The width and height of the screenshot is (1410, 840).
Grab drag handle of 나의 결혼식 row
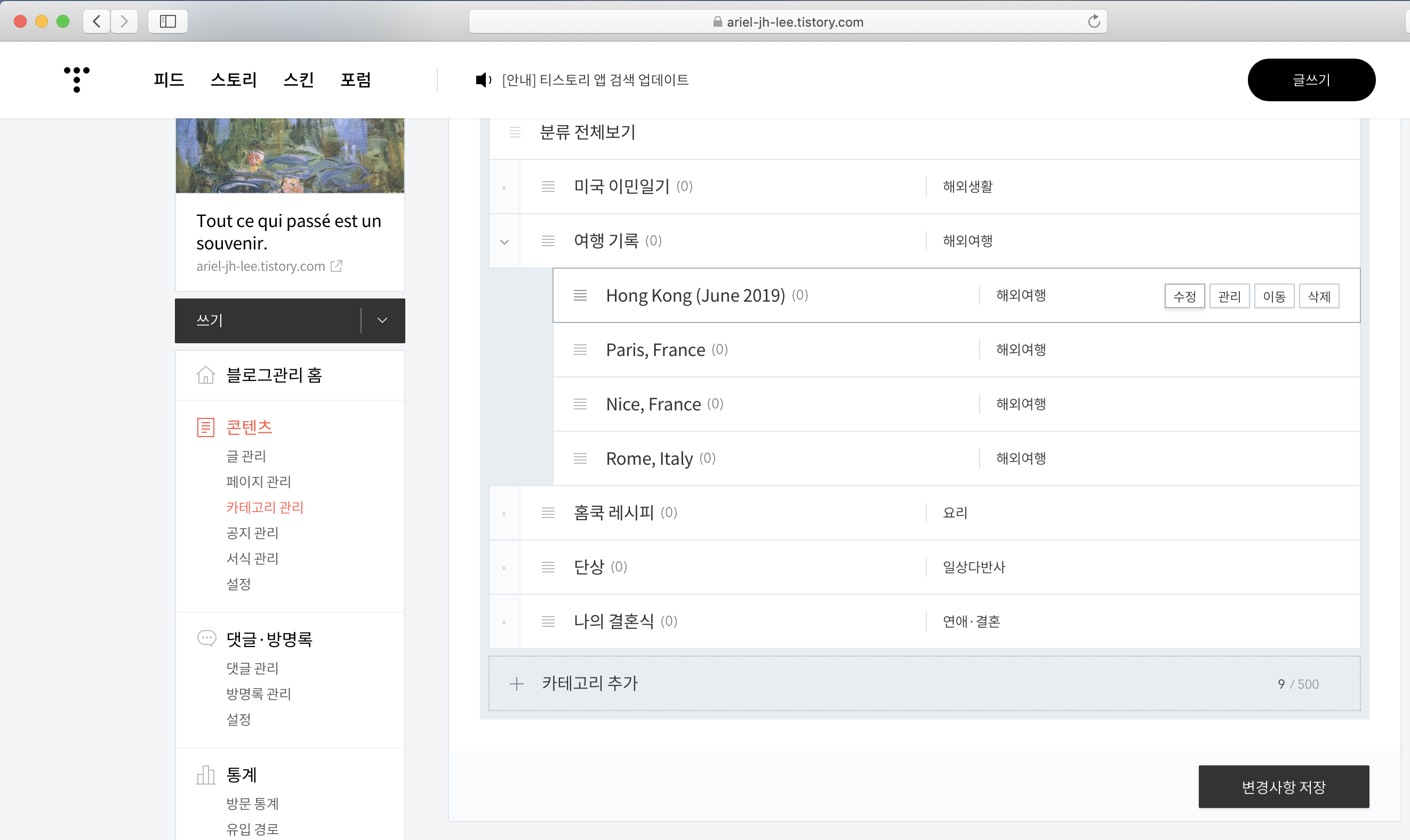pyautogui.click(x=548, y=621)
